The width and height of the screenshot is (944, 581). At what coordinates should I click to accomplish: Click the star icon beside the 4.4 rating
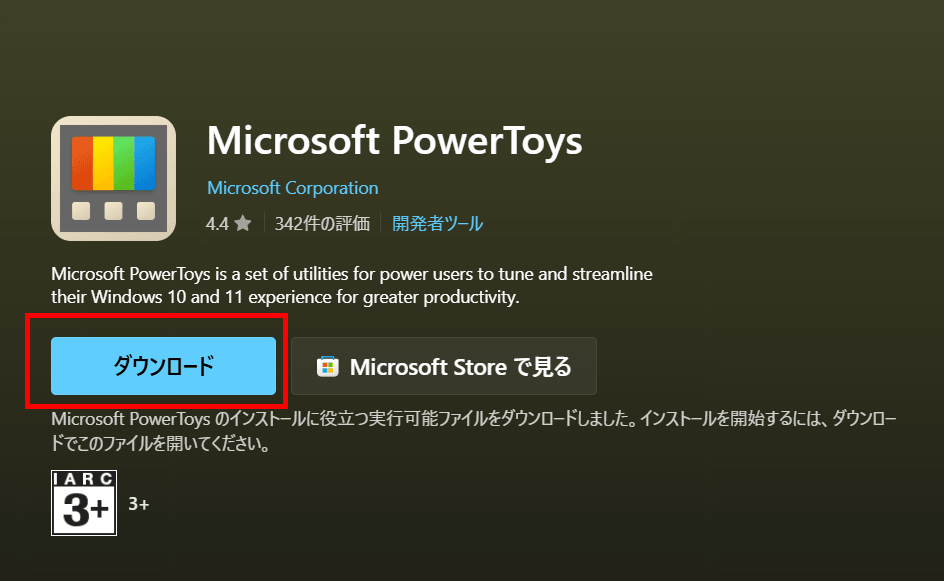point(243,224)
